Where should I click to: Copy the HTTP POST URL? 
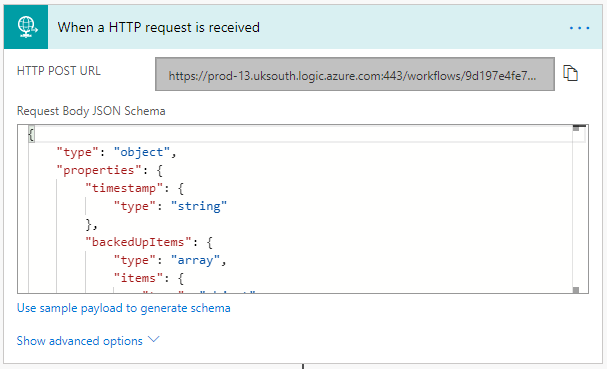[x=570, y=73]
